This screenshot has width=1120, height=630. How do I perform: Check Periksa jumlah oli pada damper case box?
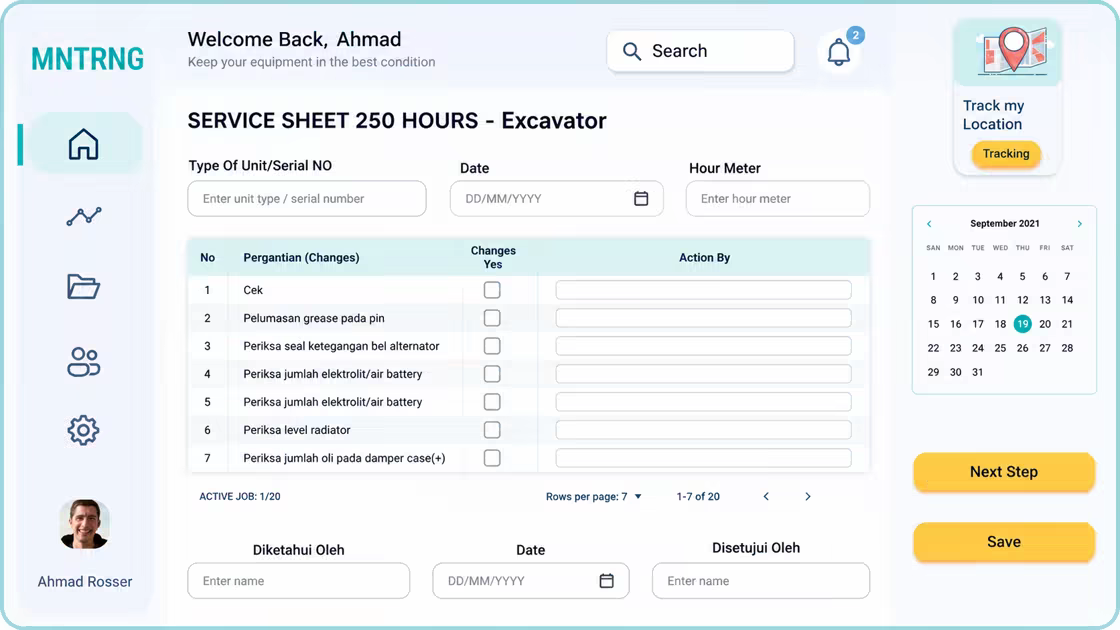point(492,458)
